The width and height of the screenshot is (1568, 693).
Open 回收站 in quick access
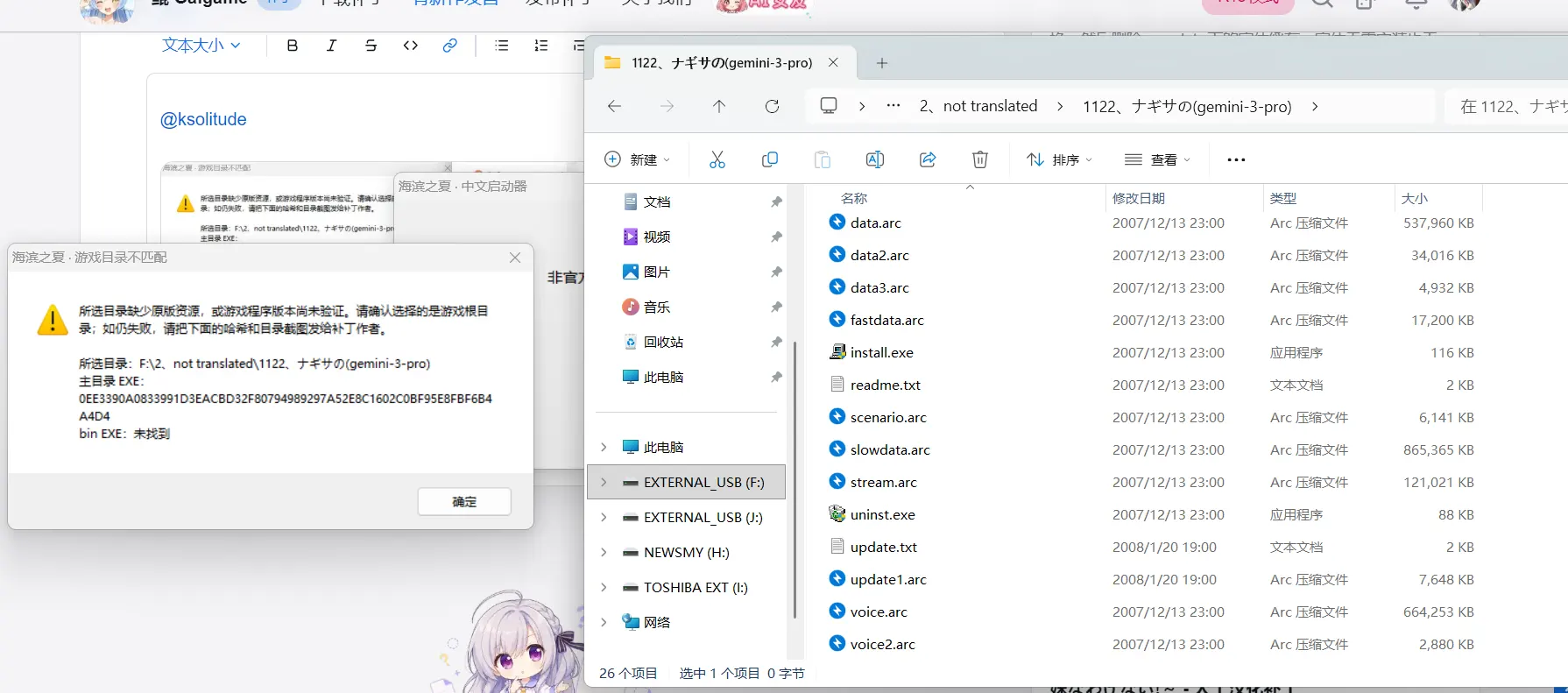point(663,343)
